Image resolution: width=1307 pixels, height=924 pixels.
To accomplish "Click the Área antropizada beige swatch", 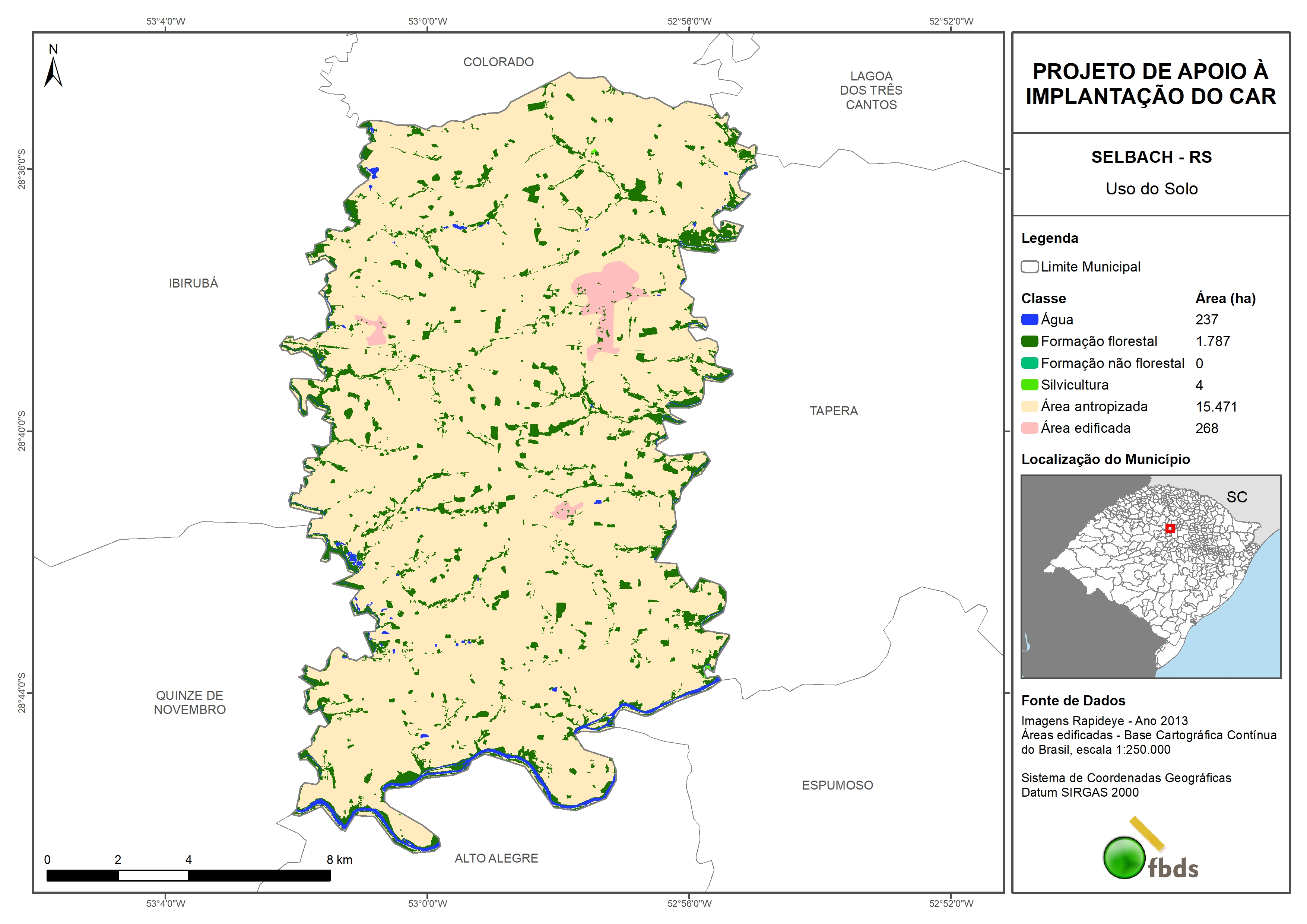I will tap(1029, 406).
